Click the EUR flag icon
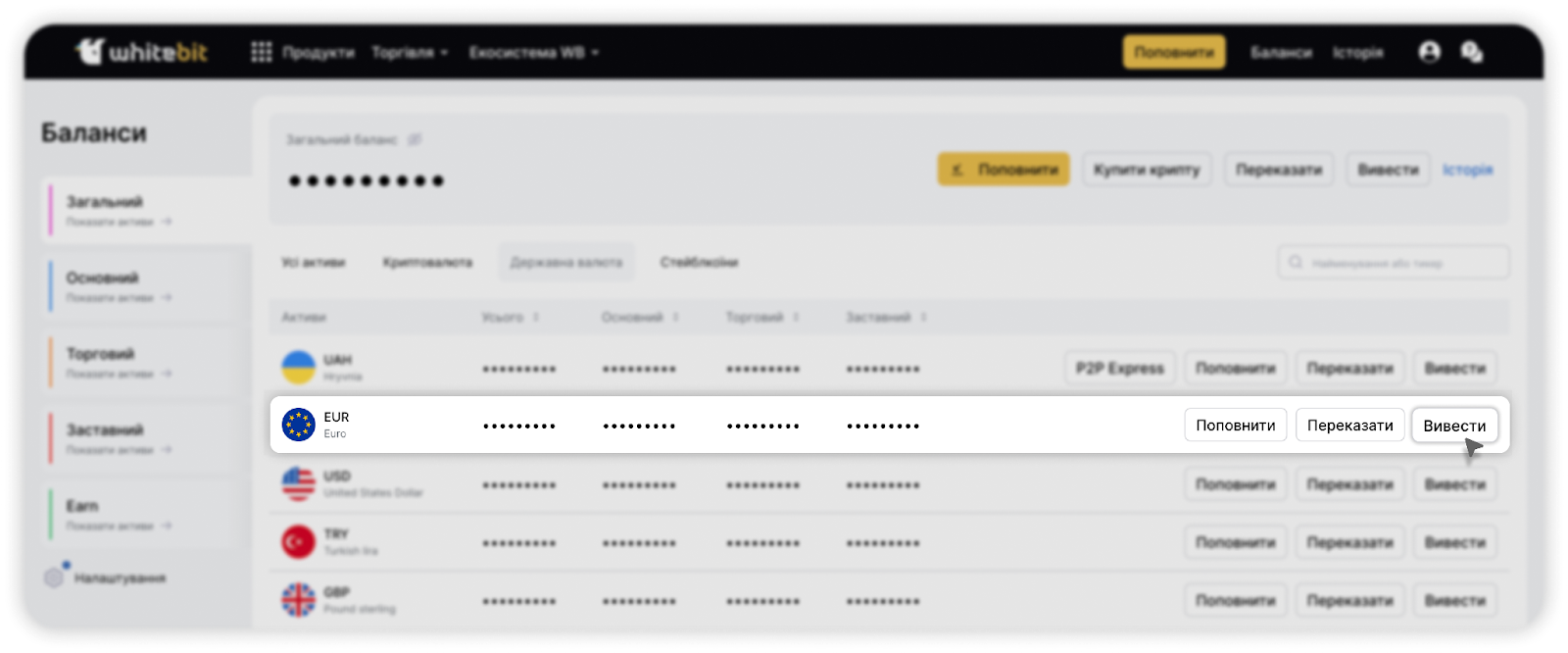Viewport: 1568px width, 653px height. pos(298,425)
